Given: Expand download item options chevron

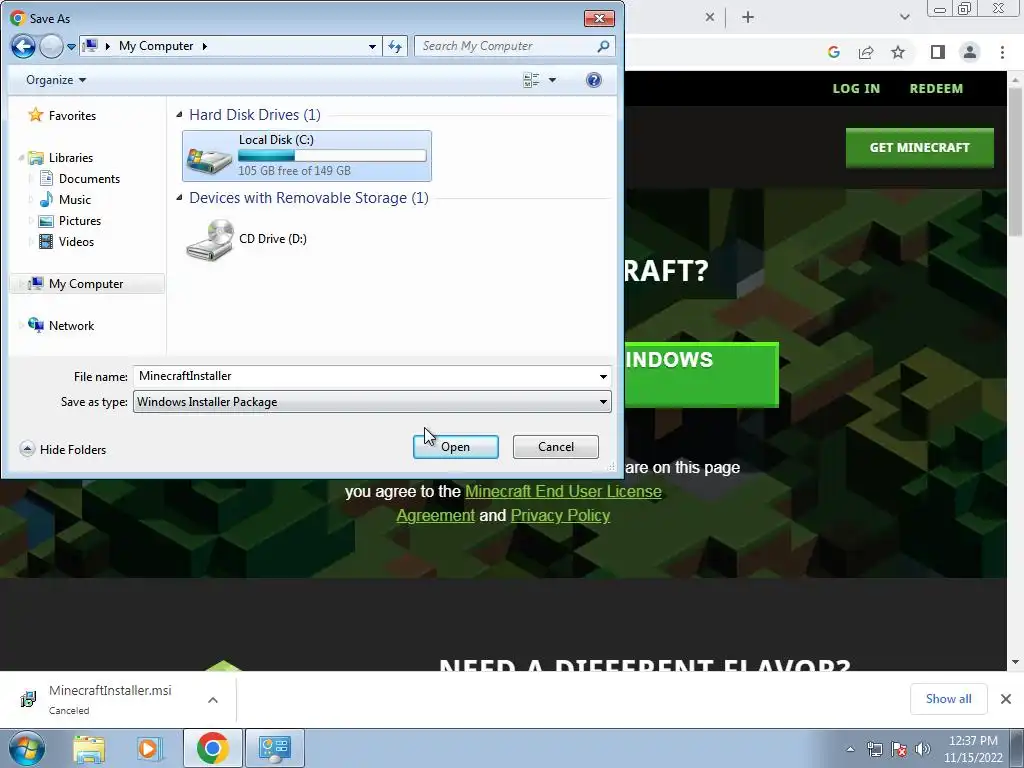Looking at the screenshot, I should [213, 699].
